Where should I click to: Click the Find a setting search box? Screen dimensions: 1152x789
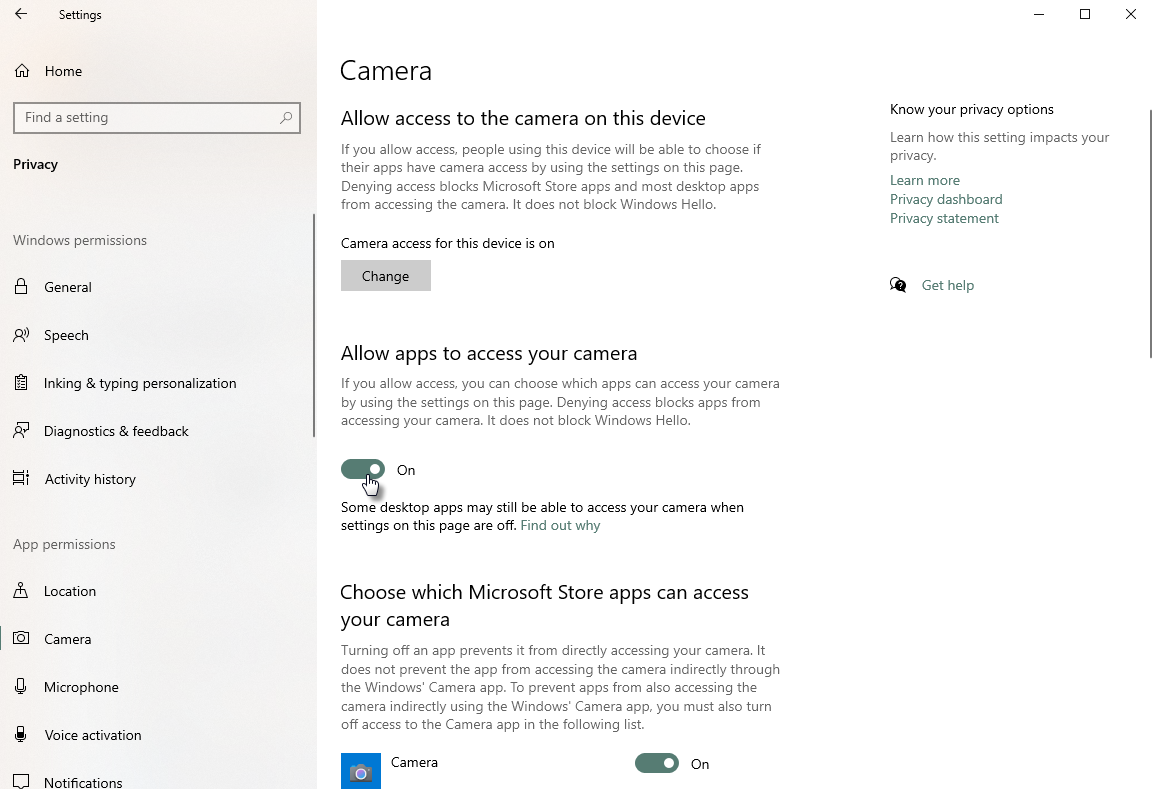coord(156,118)
